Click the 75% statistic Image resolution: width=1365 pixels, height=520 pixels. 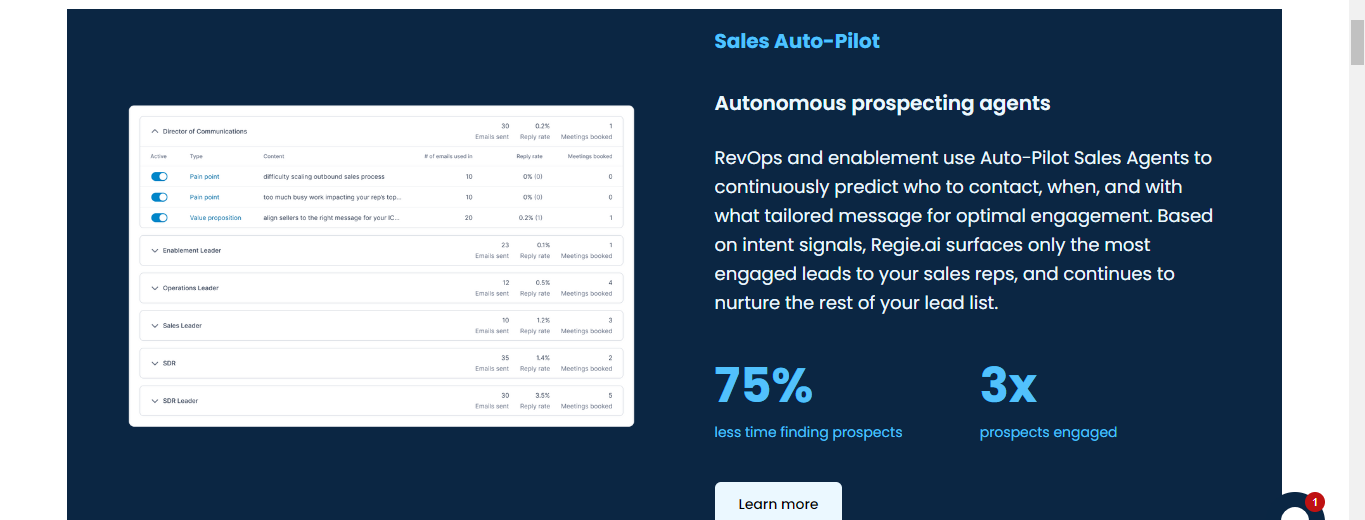[763, 386]
